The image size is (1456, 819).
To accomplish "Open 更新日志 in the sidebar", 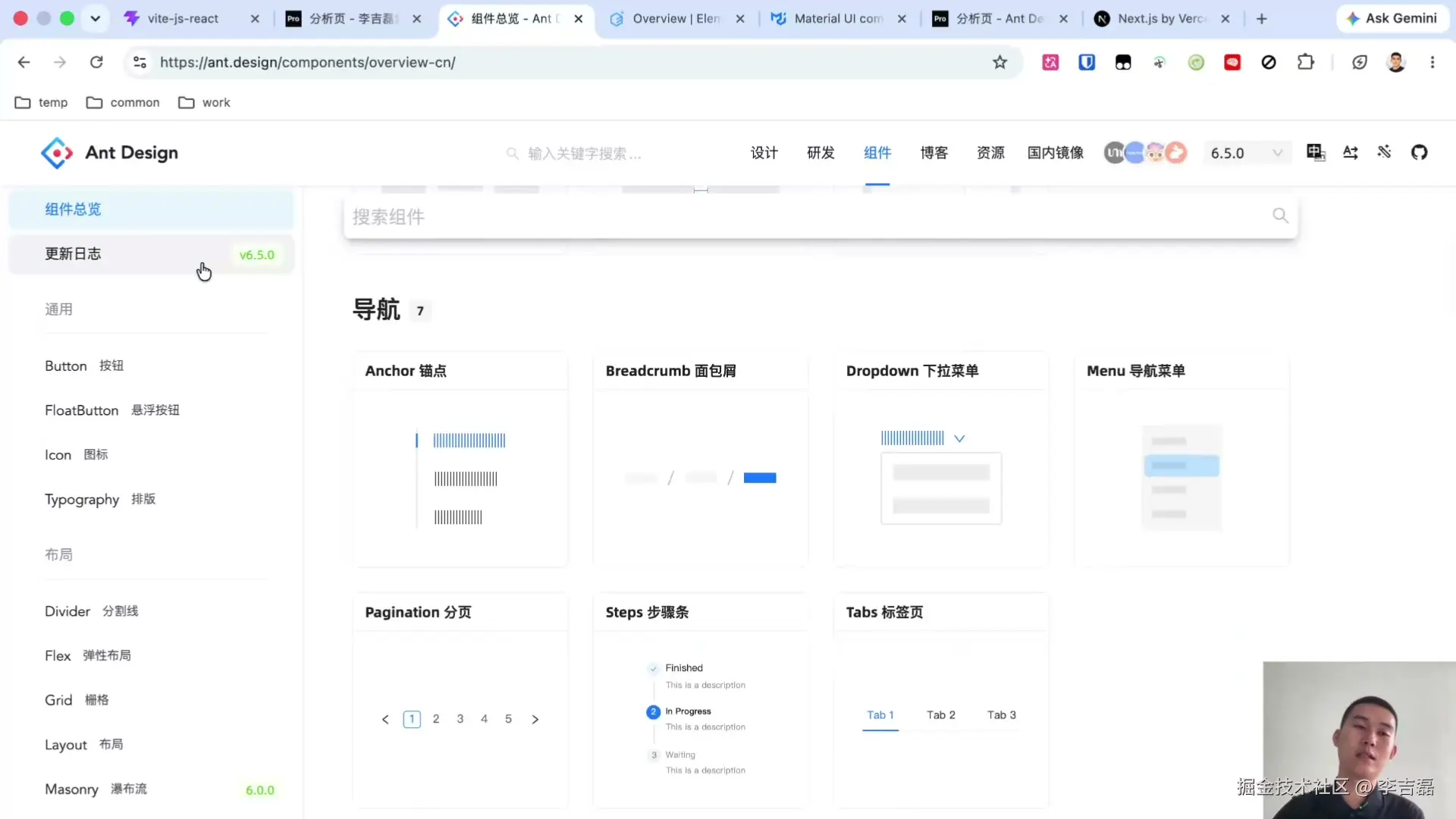I will coord(151,254).
